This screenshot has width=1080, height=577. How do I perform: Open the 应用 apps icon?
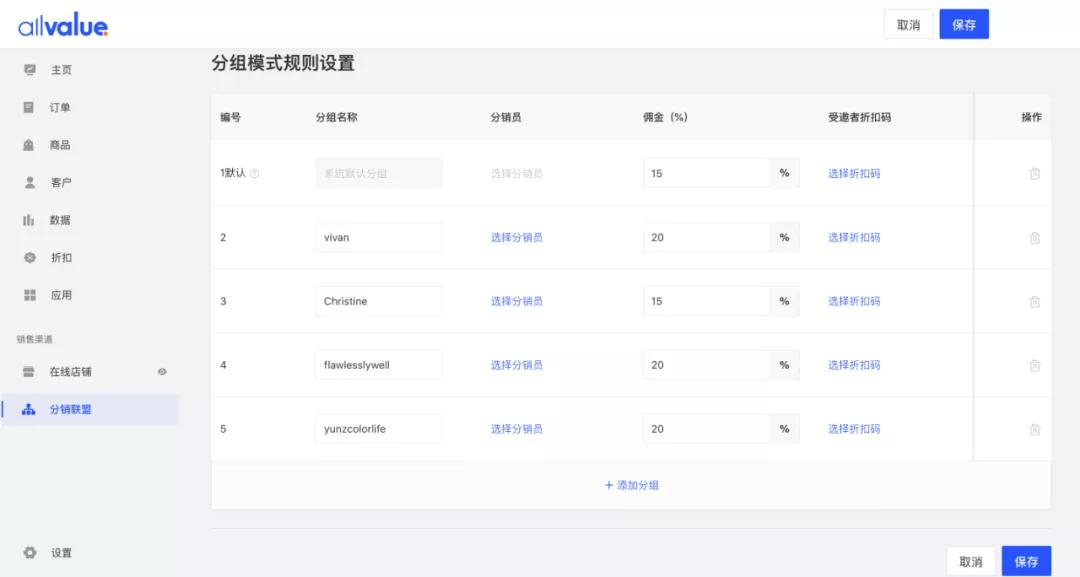[28, 294]
